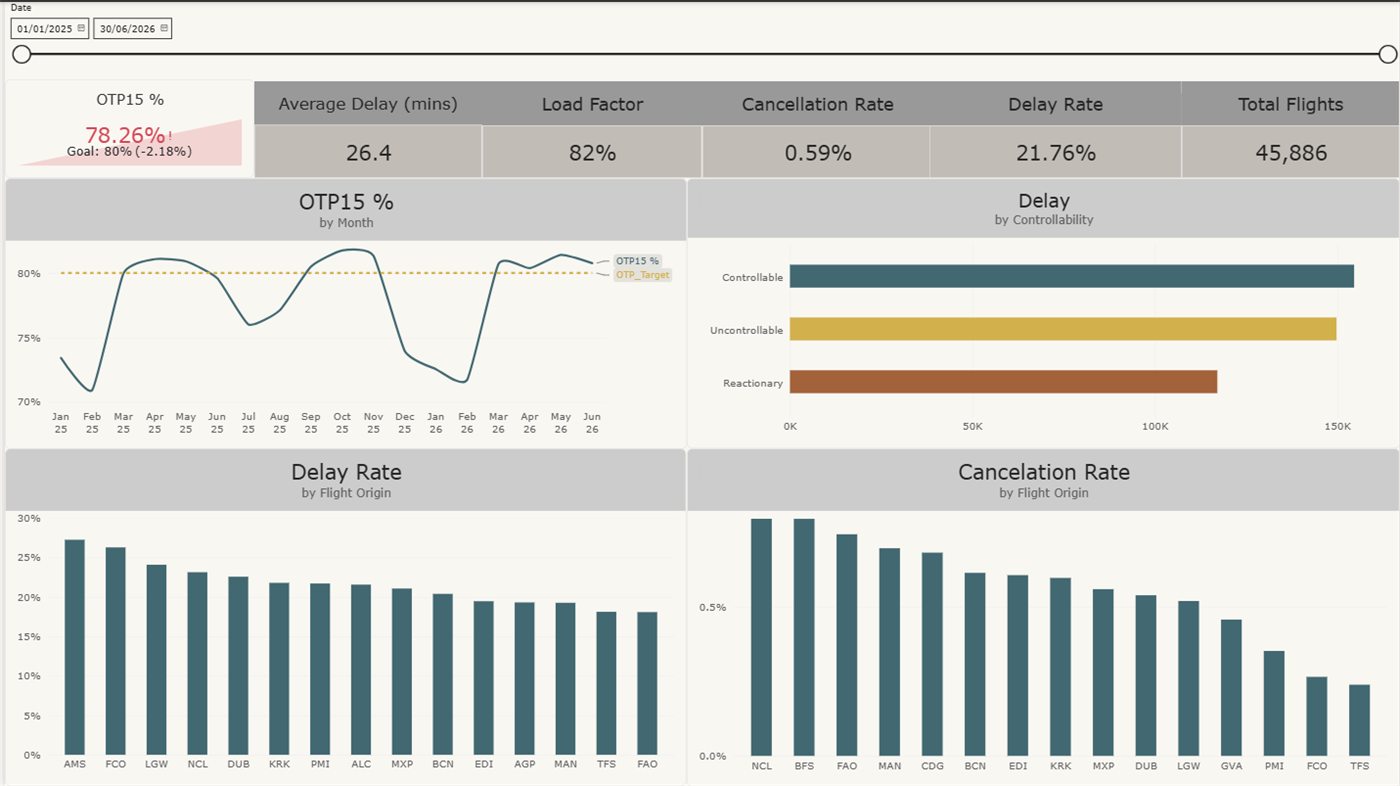Select the KRK bar in Delay Rate chart
Screen dimensions: 1400x786
pos(279,669)
